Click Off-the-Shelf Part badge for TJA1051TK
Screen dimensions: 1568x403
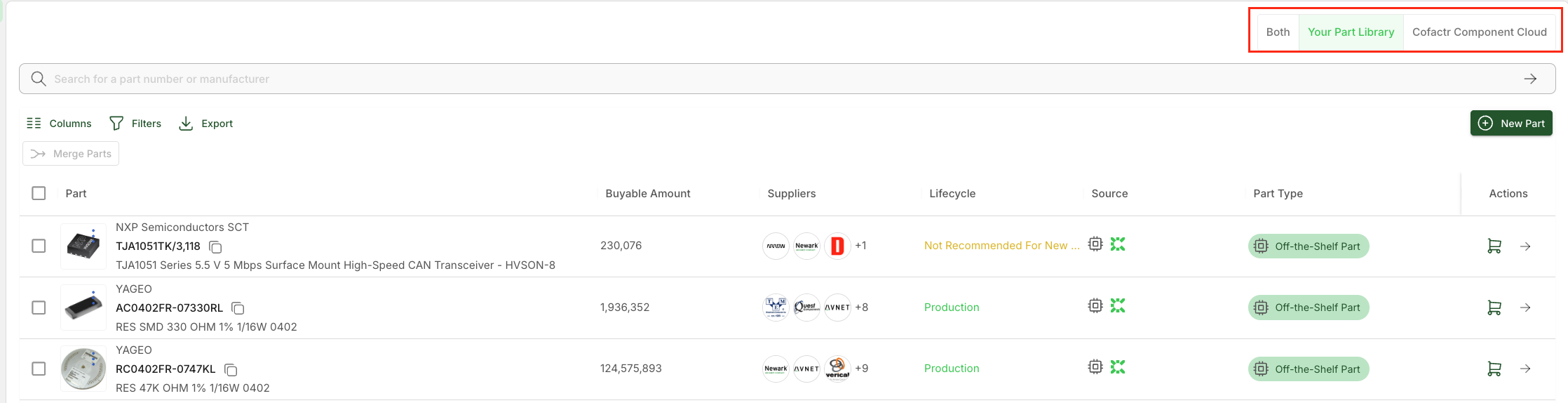(1309, 246)
